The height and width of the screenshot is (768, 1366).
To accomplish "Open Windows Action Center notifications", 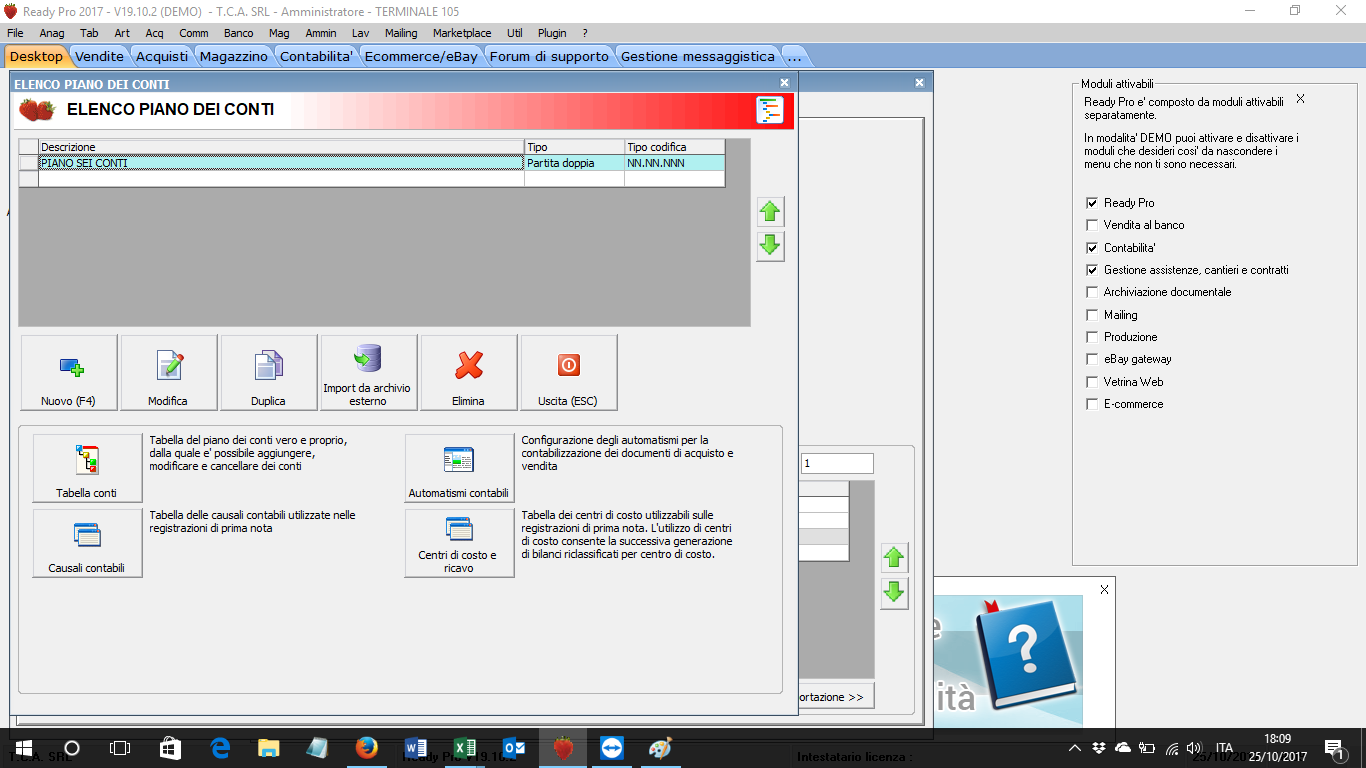I will pos(1334,748).
